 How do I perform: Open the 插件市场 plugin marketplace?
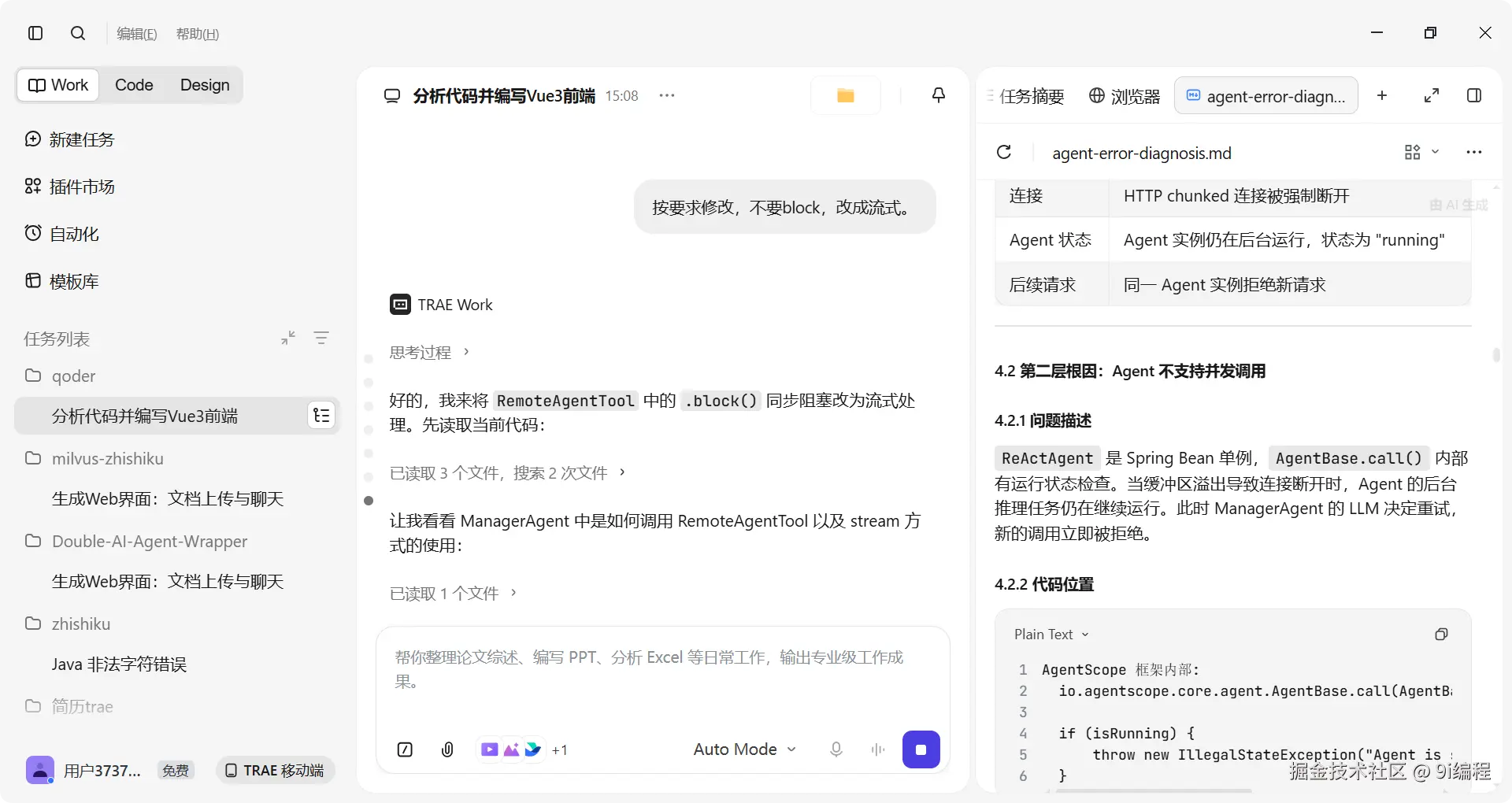pyautogui.click(x=70, y=187)
